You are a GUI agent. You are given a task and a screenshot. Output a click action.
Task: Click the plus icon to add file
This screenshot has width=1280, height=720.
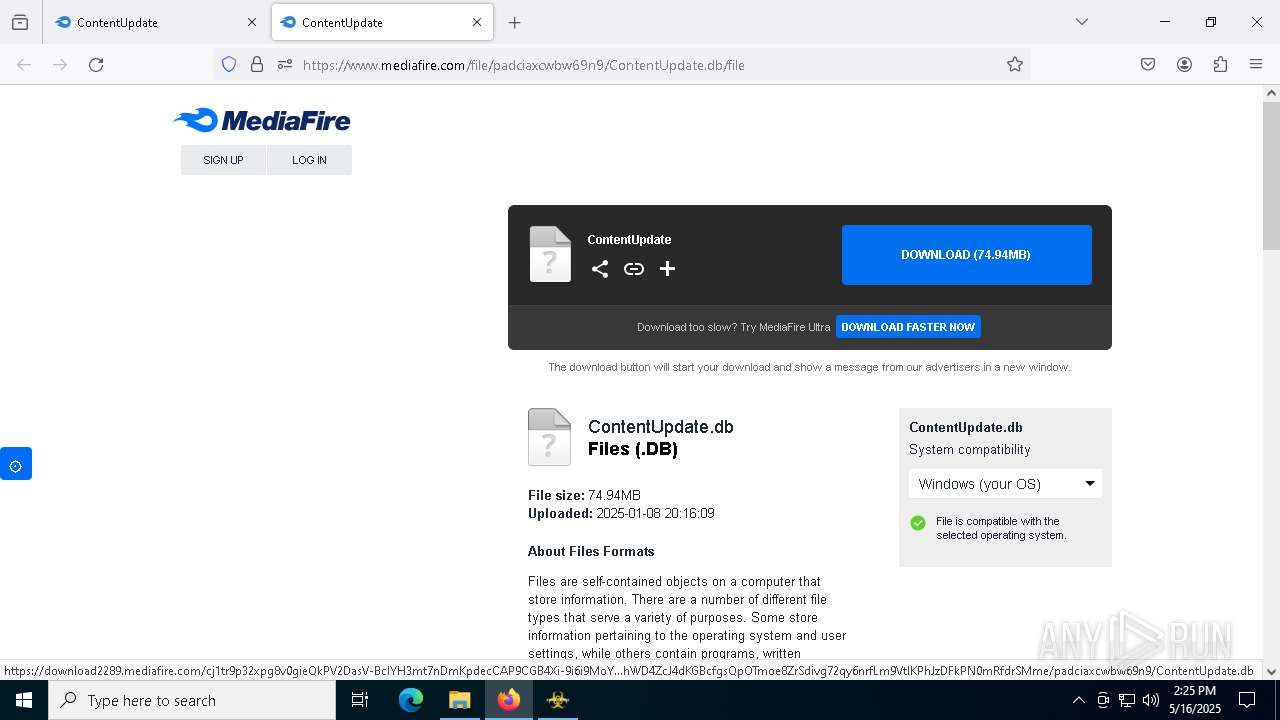click(x=667, y=268)
